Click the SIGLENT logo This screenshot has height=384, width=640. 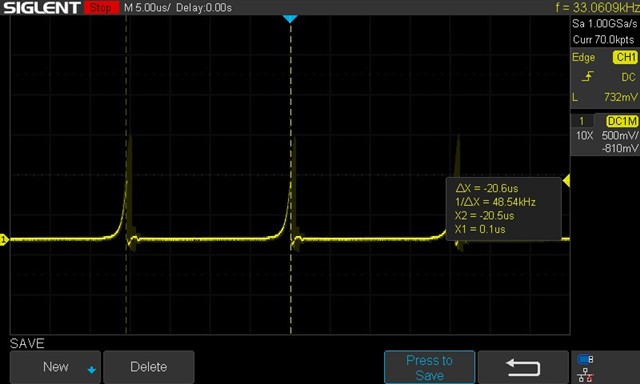click(x=42, y=8)
